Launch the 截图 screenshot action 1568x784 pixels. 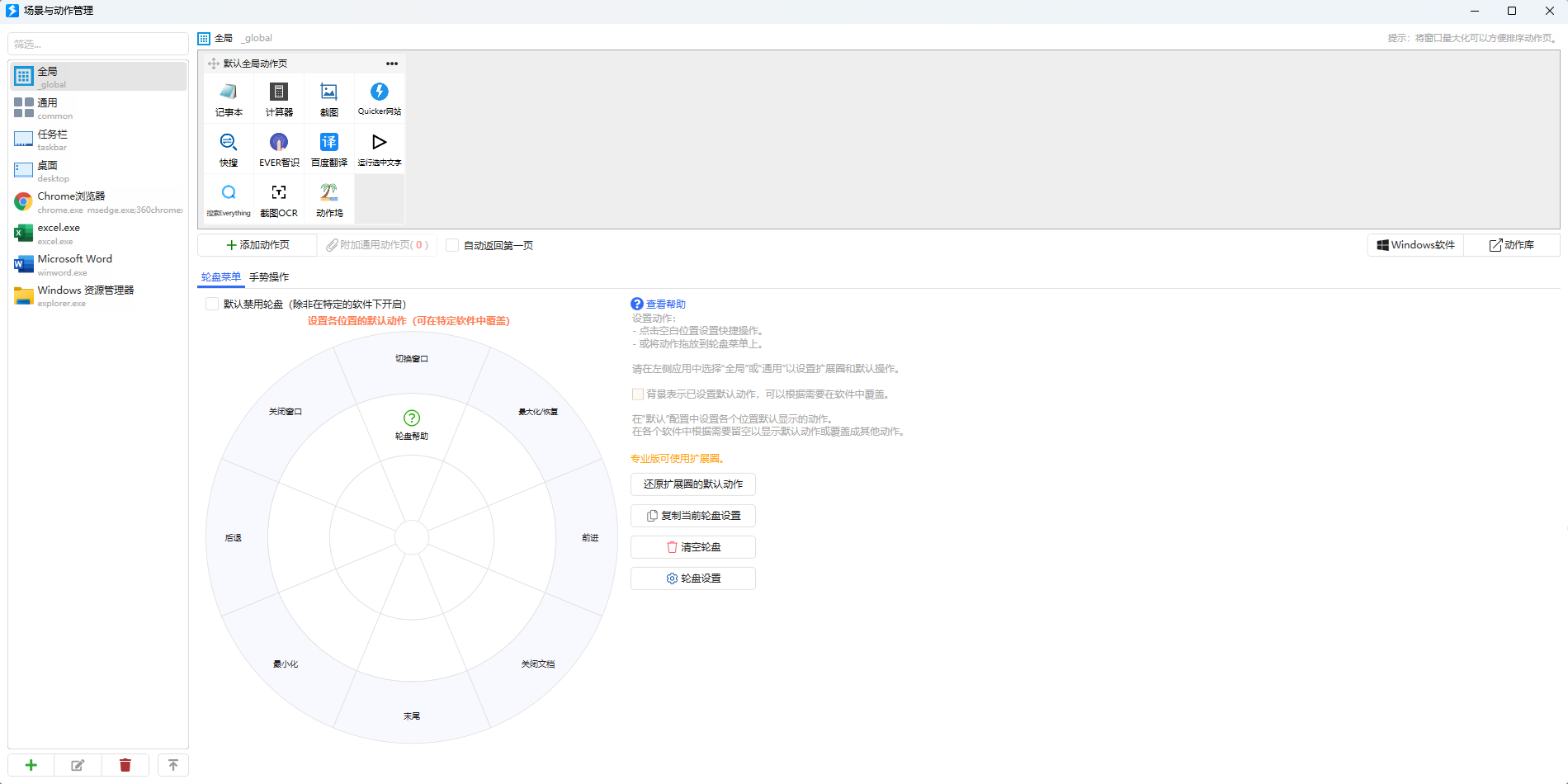pos(328,92)
